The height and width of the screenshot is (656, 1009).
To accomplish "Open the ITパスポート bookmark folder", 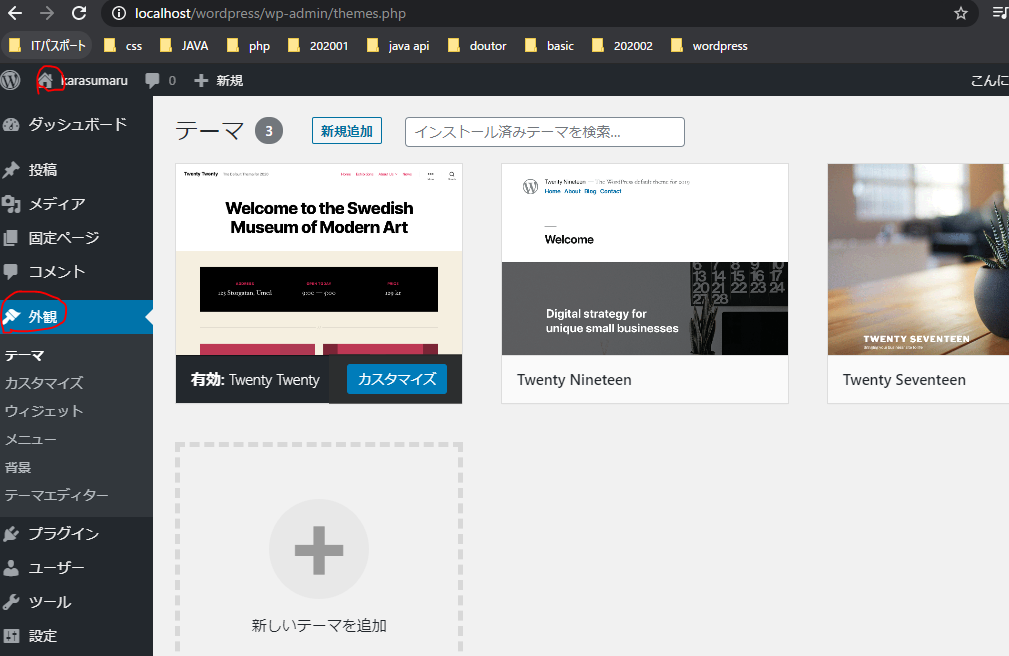I will (x=48, y=46).
